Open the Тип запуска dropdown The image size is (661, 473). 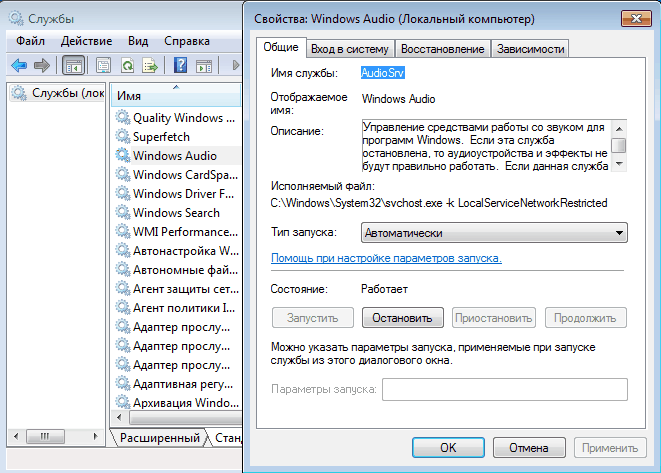coord(494,233)
